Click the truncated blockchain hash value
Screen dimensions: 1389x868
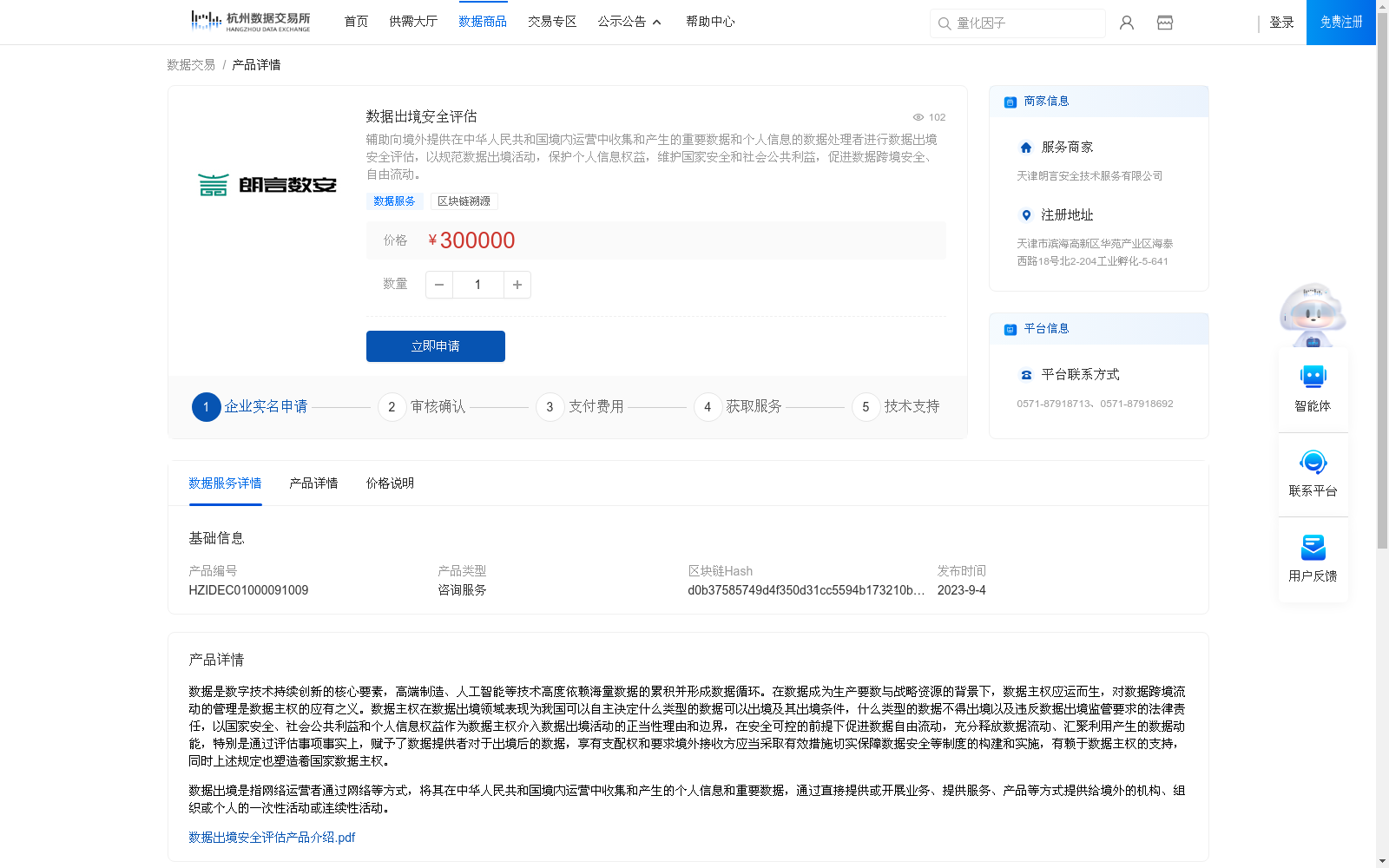pos(806,590)
